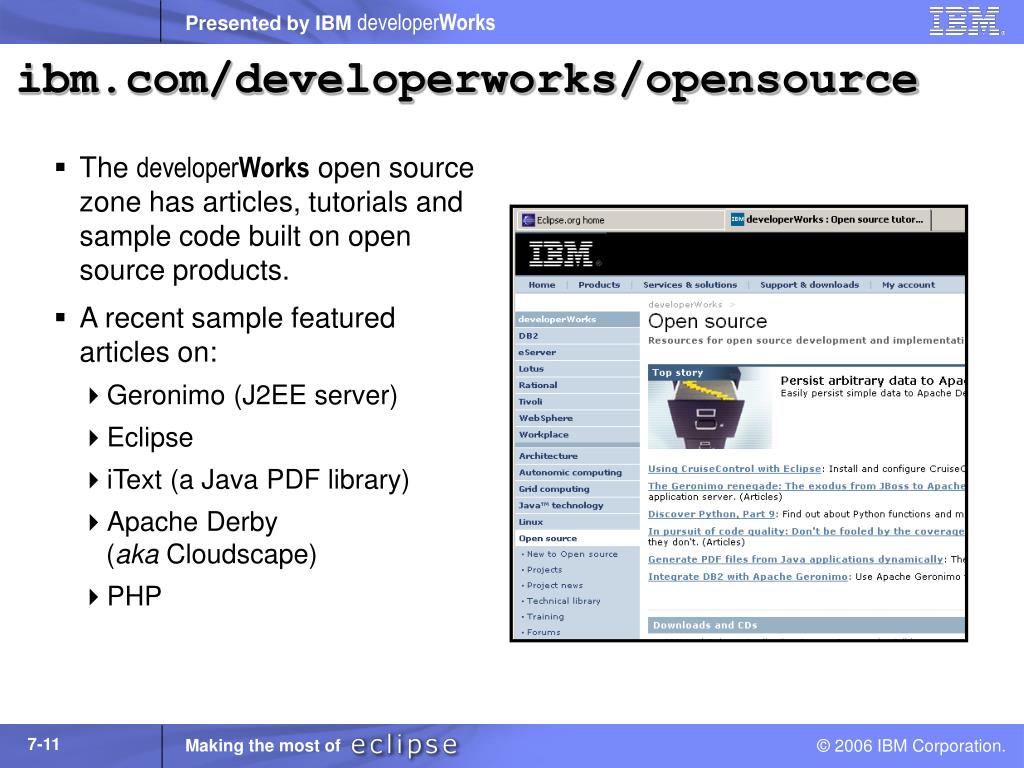The height and width of the screenshot is (768, 1024).
Task: Select Open source in the sidebar
Action: pos(577,538)
